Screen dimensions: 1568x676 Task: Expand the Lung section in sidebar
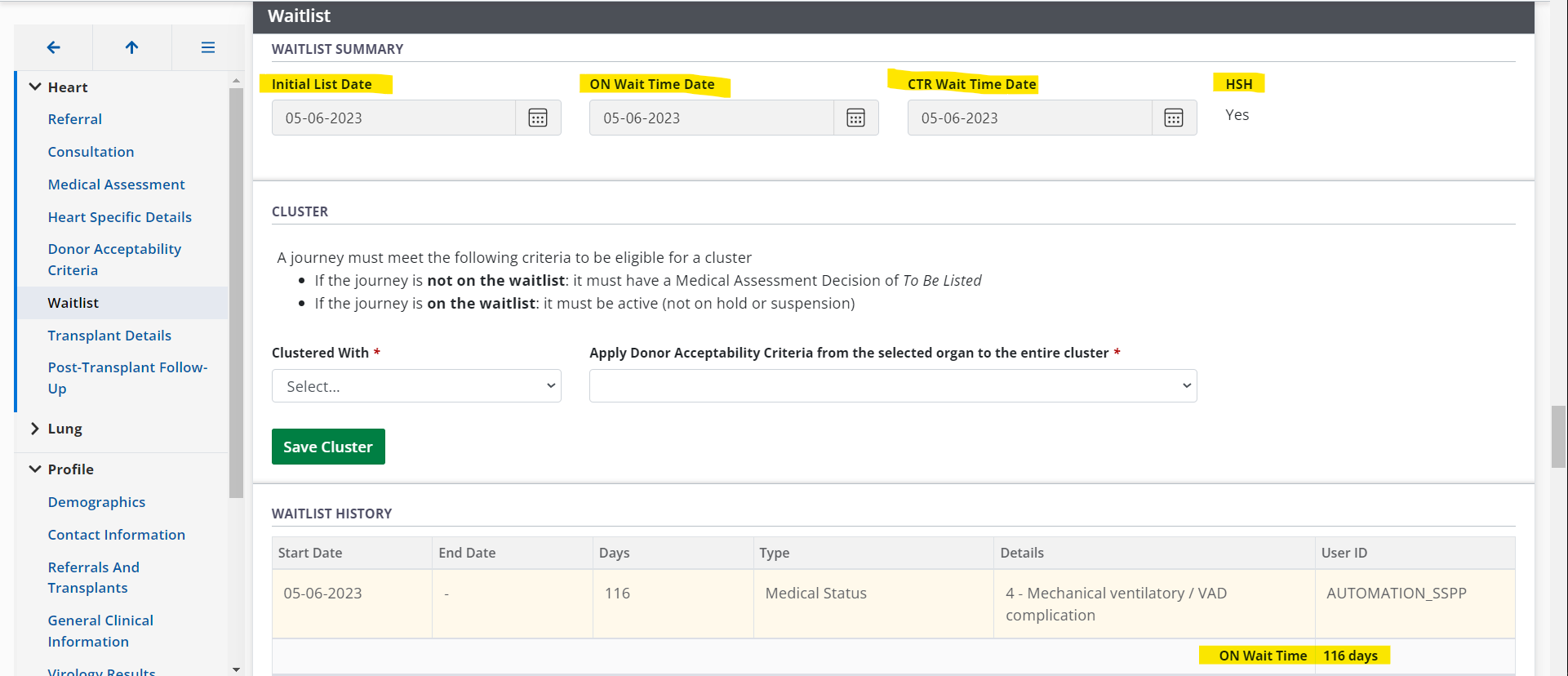tap(35, 429)
